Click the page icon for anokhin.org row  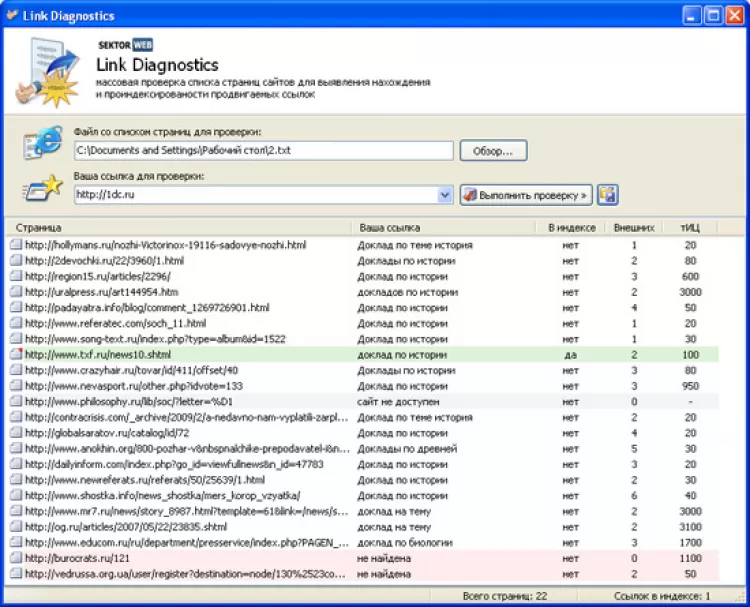coord(16,449)
